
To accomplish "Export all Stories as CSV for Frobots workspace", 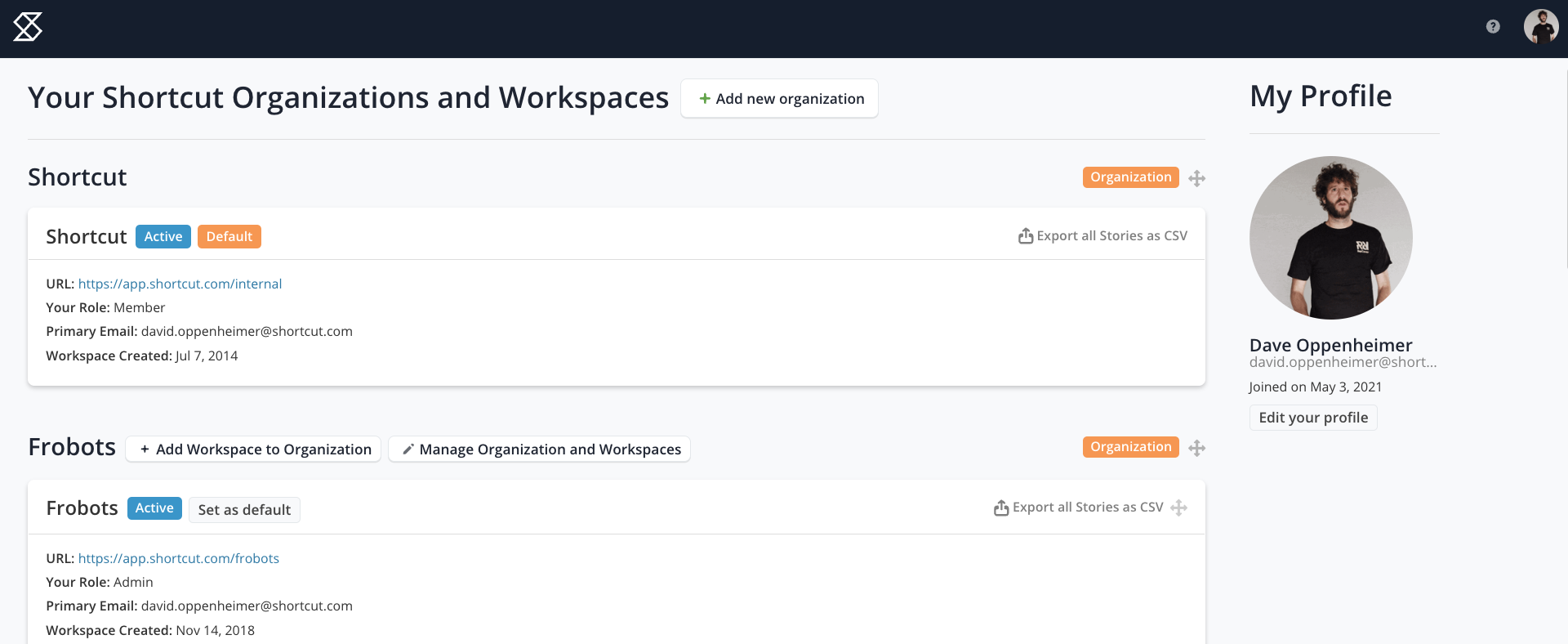I will coord(1078,508).
